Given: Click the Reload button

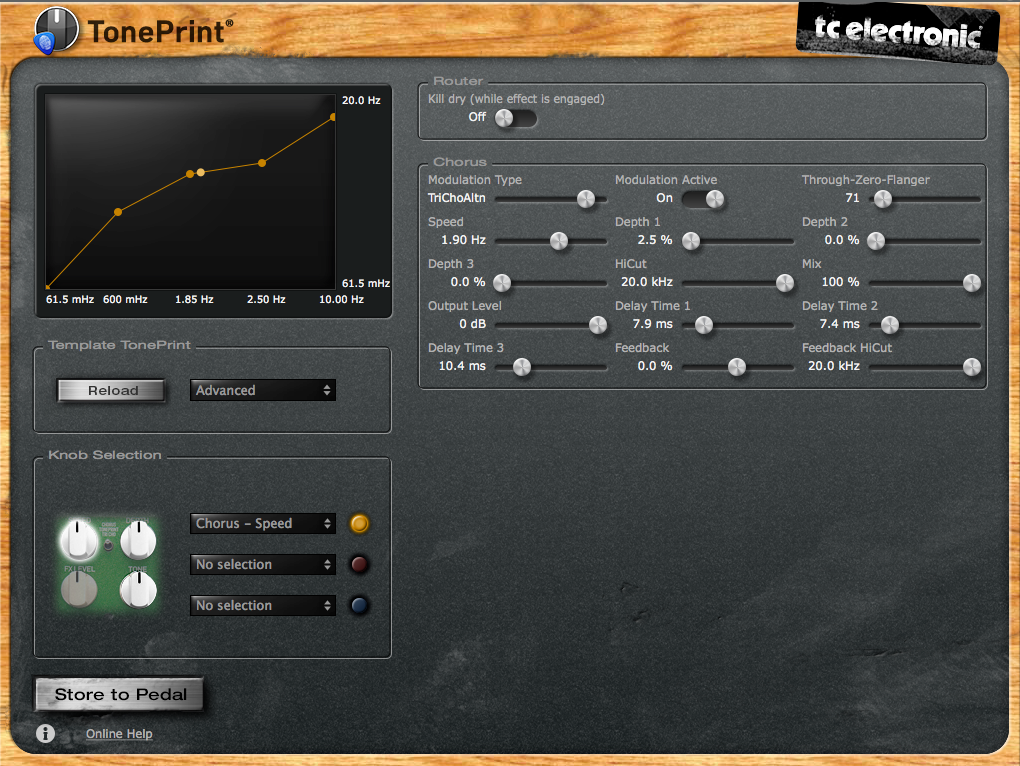Looking at the screenshot, I should pyautogui.click(x=111, y=390).
